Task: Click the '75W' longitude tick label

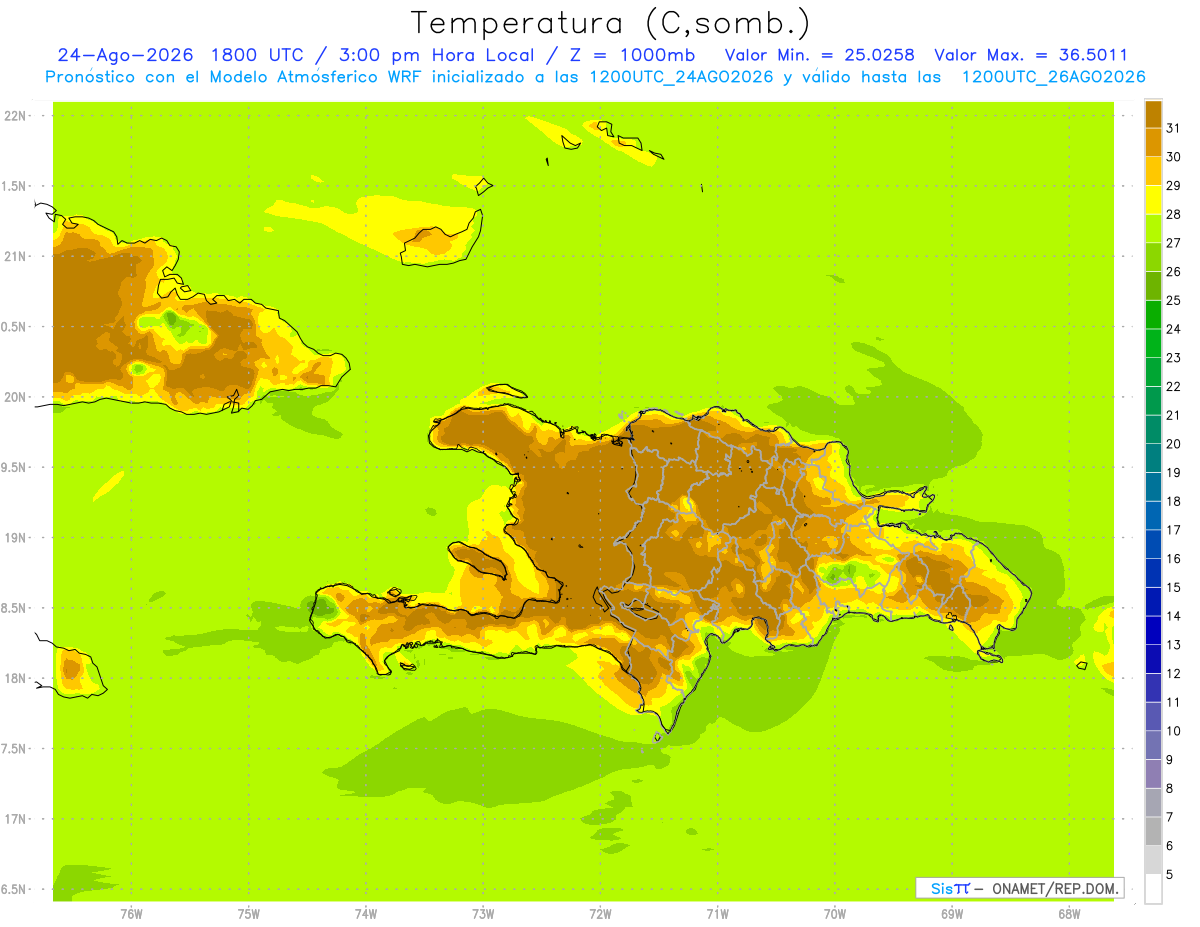Action: 249,914
